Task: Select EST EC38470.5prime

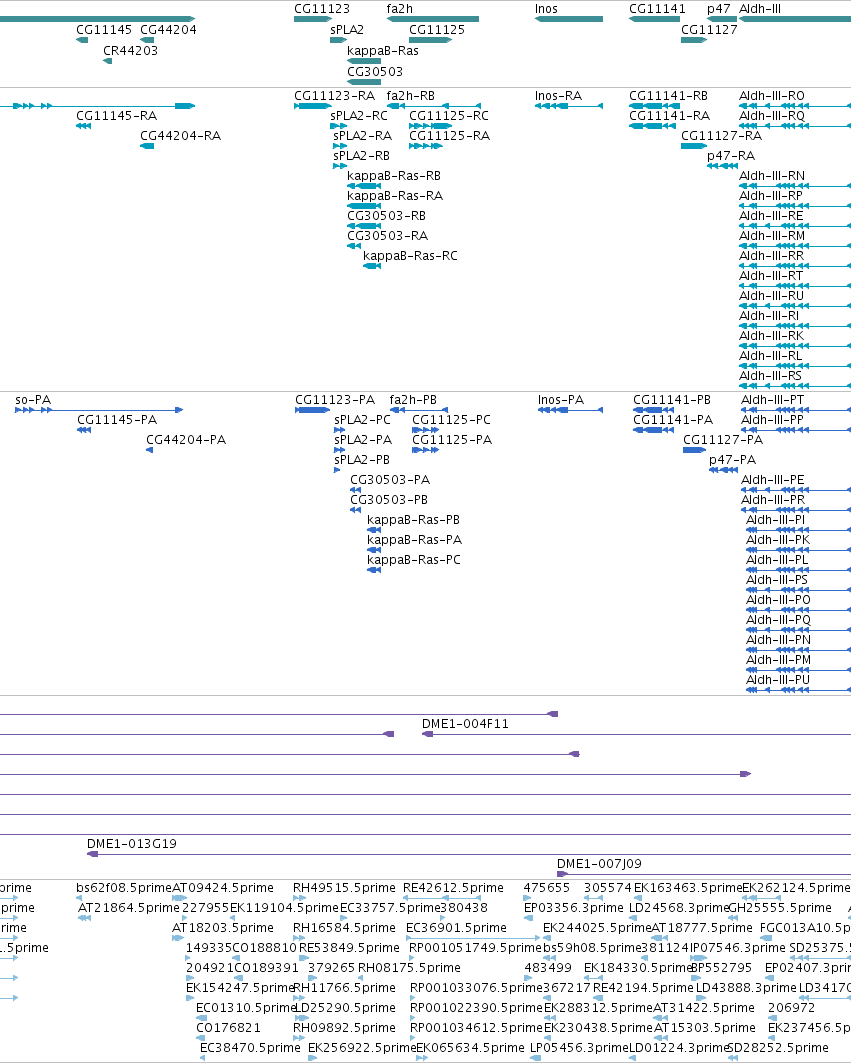Action: 250,1048
